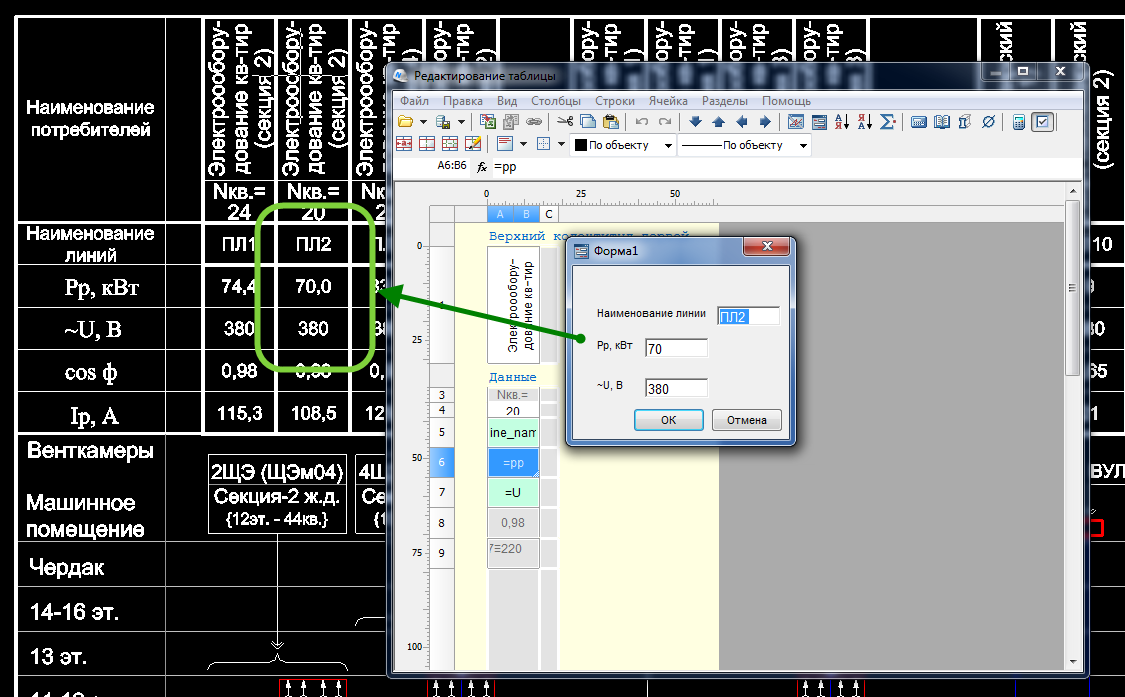The image size is (1125, 697).
Task: Click Отмена in the Форма1 dialog
Action: coord(746,420)
